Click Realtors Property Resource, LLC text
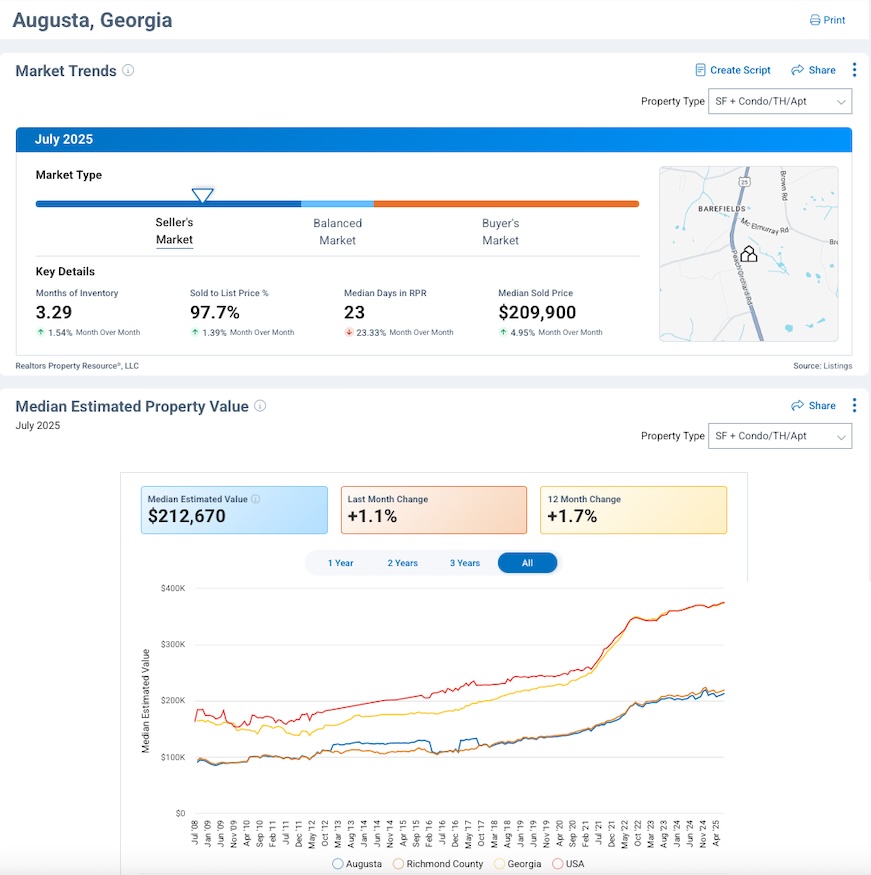871x875 pixels. [x=77, y=366]
